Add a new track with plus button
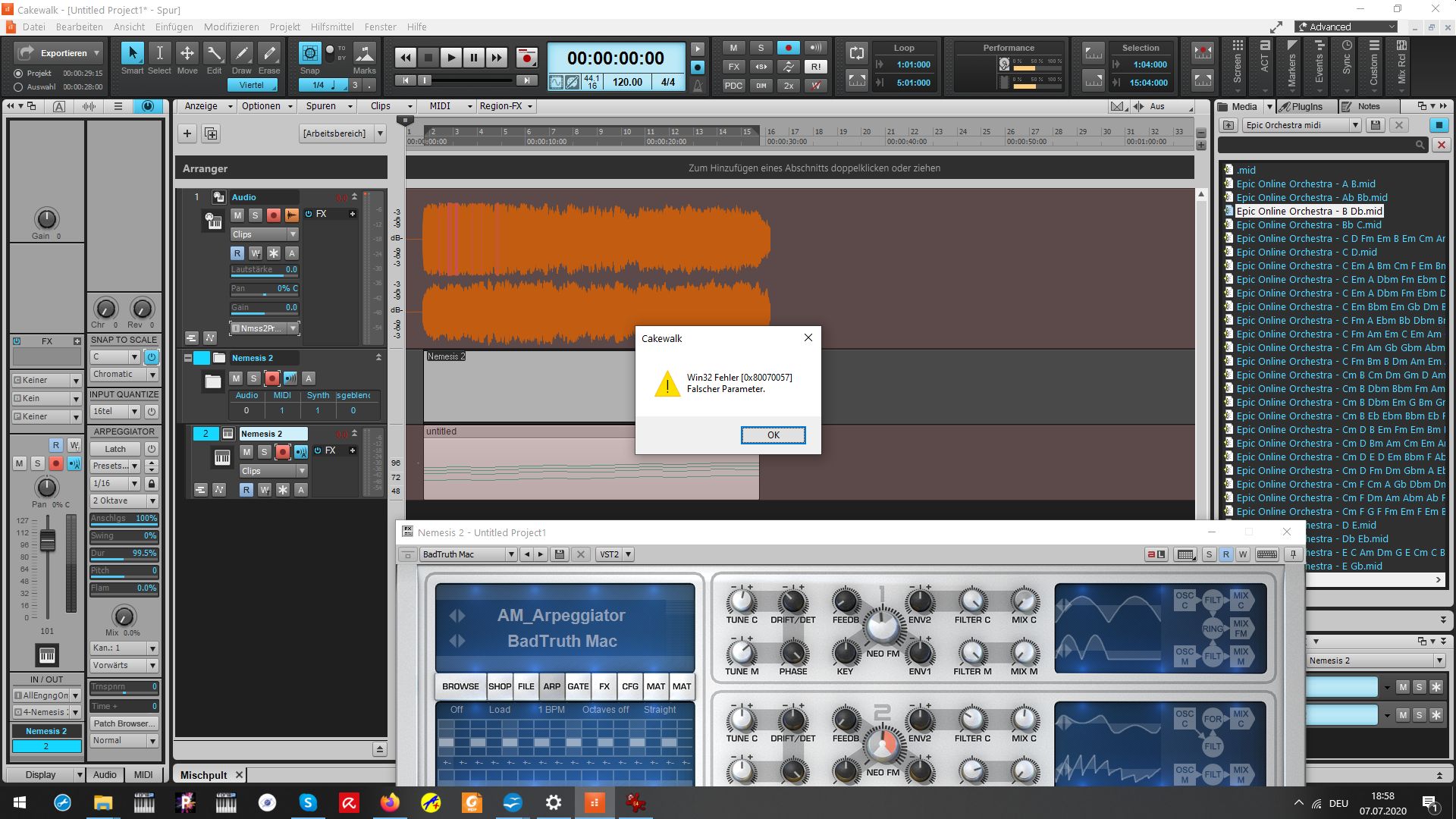This screenshot has height=819, width=1456. pyautogui.click(x=187, y=133)
